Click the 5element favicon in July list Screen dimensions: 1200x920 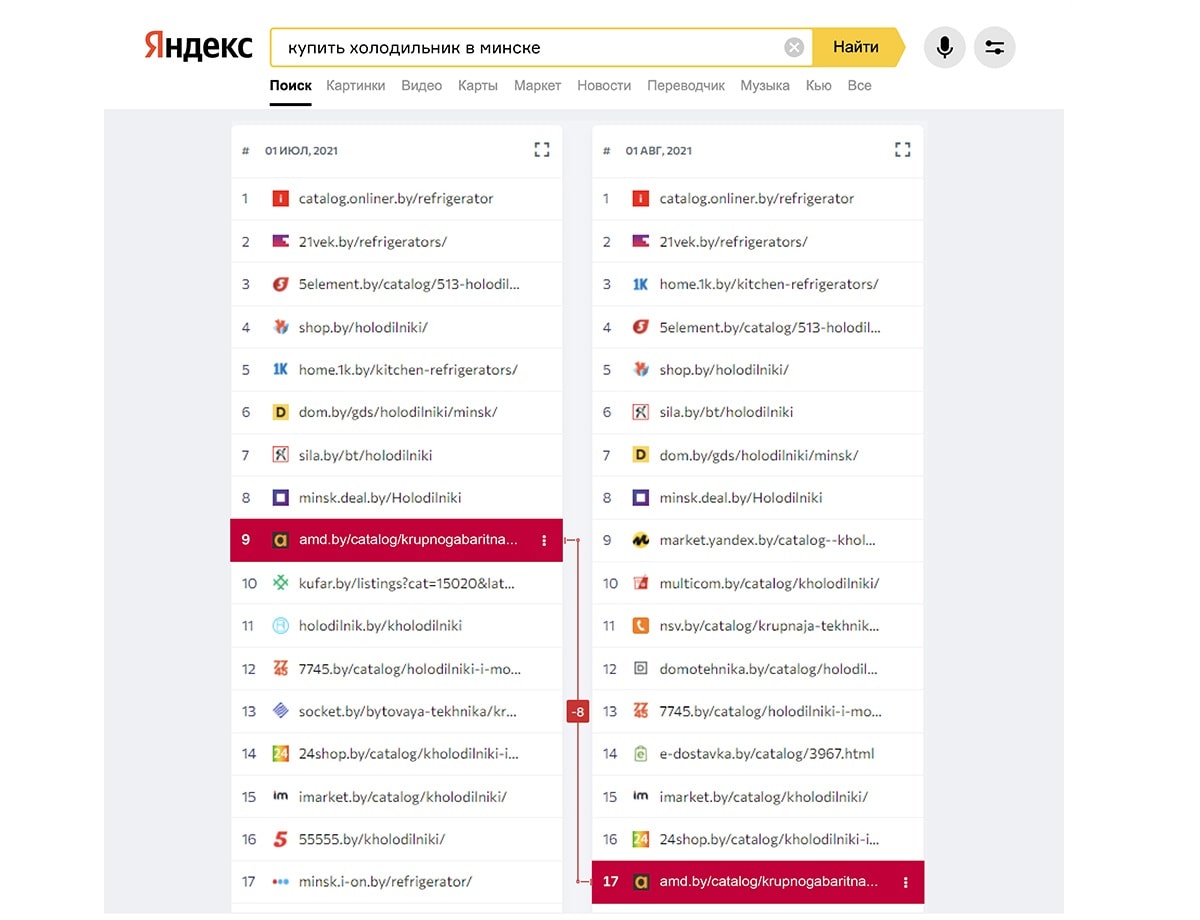(x=280, y=284)
